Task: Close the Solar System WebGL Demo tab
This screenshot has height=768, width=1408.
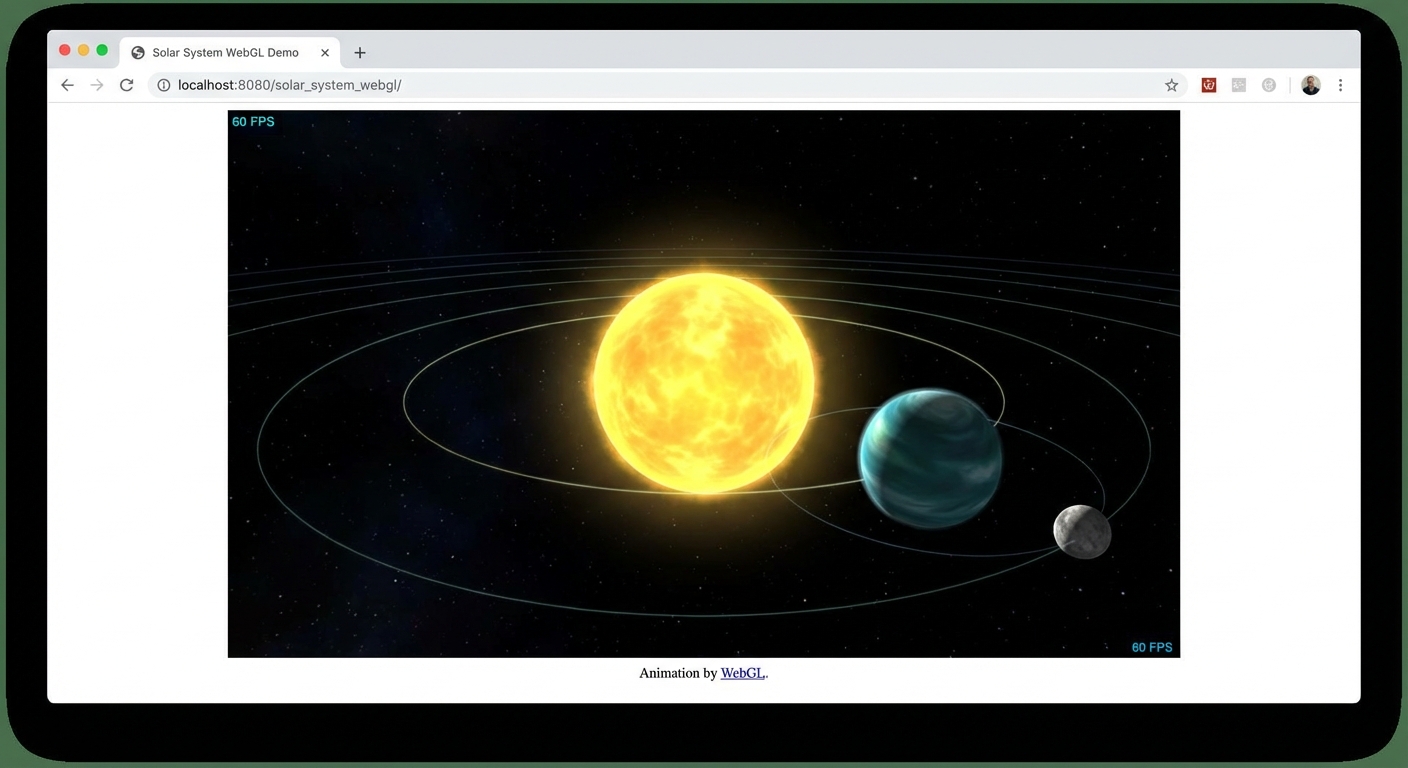Action: (325, 53)
